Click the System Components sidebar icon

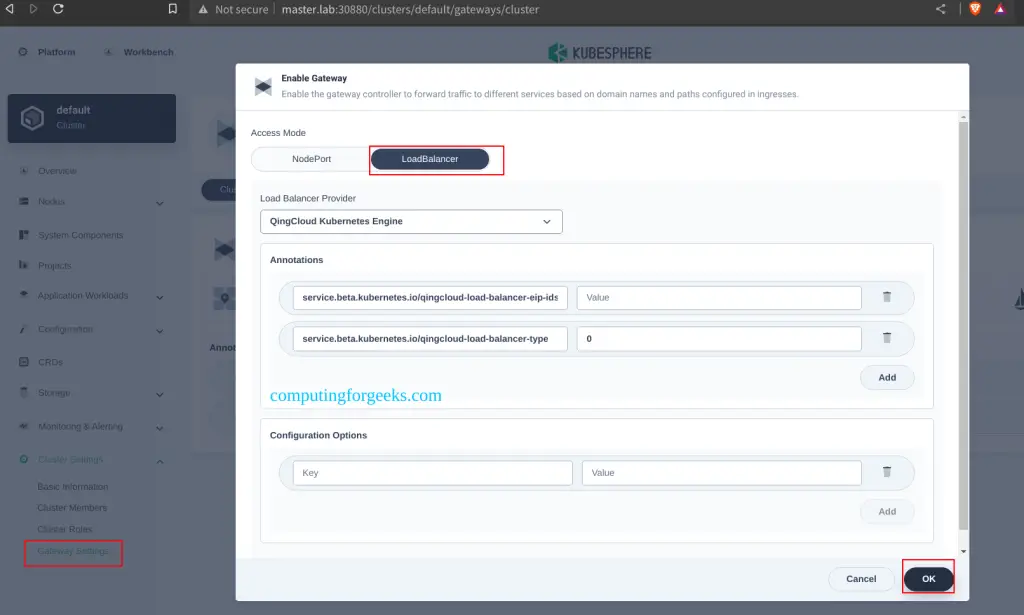[24, 235]
